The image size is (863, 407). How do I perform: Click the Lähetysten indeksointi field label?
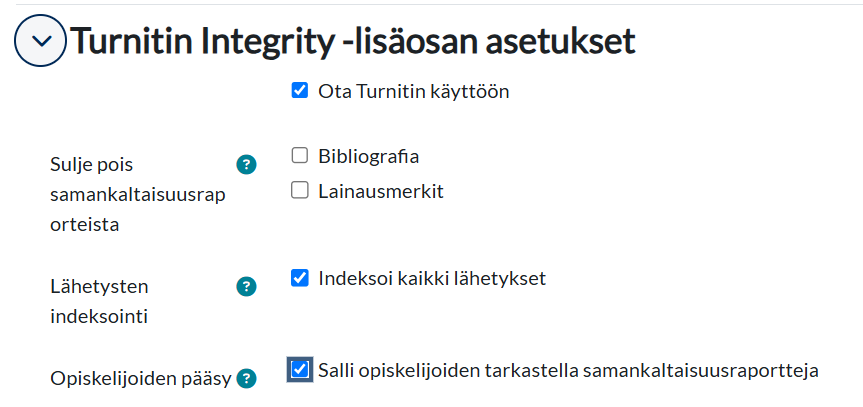pyautogui.click(x=99, y=302)
